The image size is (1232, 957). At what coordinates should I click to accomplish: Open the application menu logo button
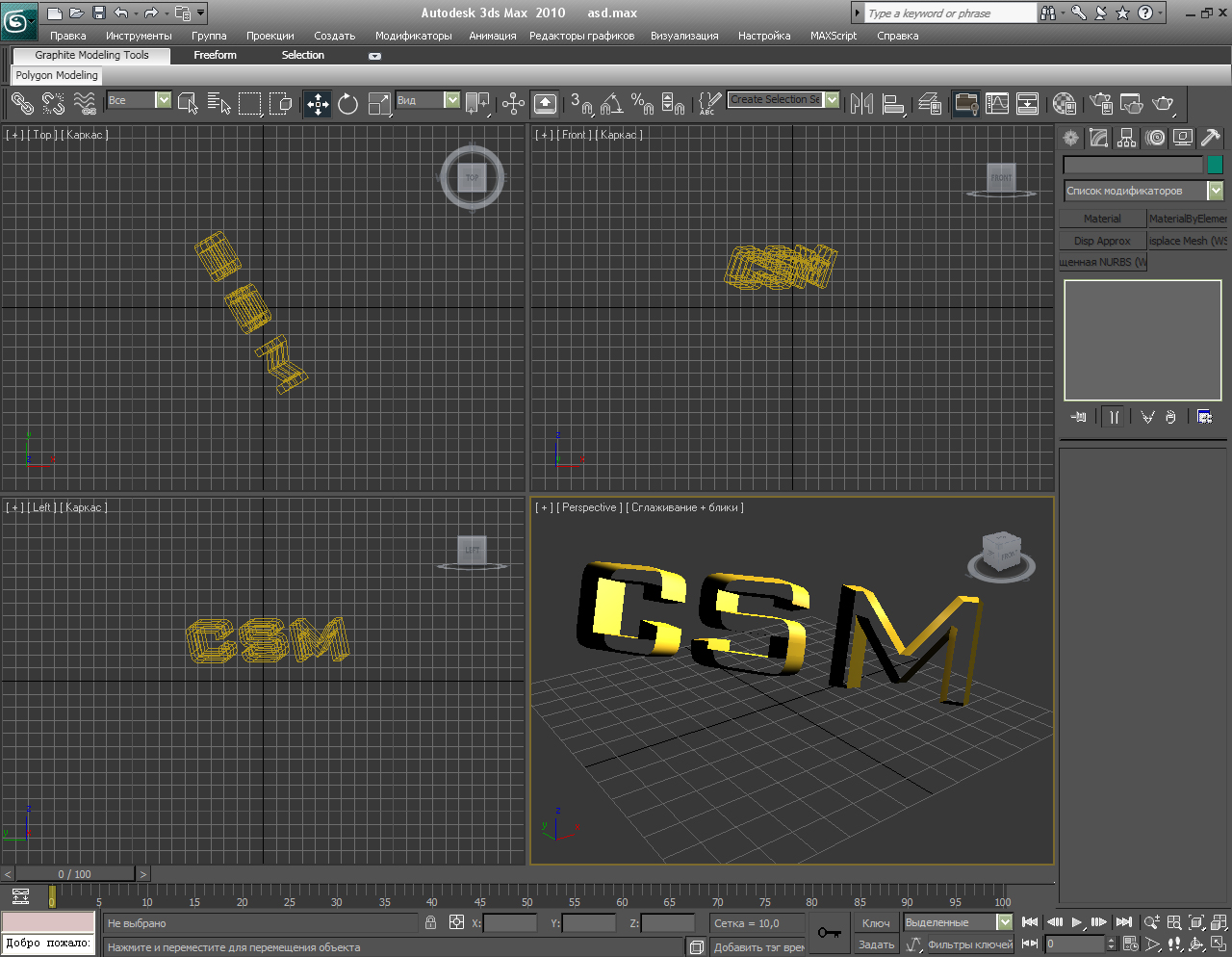click(x=18, y=19)
